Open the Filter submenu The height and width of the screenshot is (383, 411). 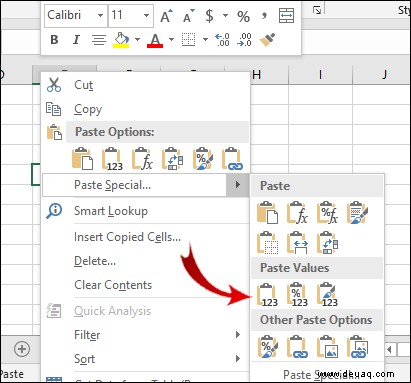pyautogui.click(x=145, y=335)
